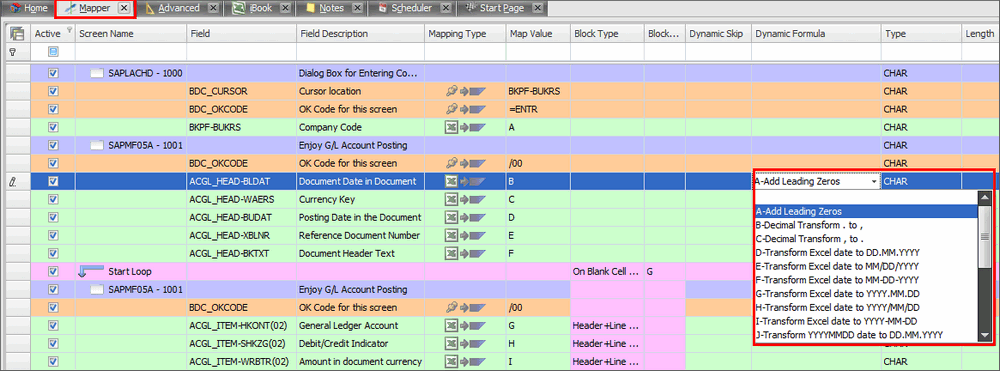Click the fixed-value mapping icon for BDC_CURSOR row
The height and width of the screenshot is (371, 1000).
[465, 91]
